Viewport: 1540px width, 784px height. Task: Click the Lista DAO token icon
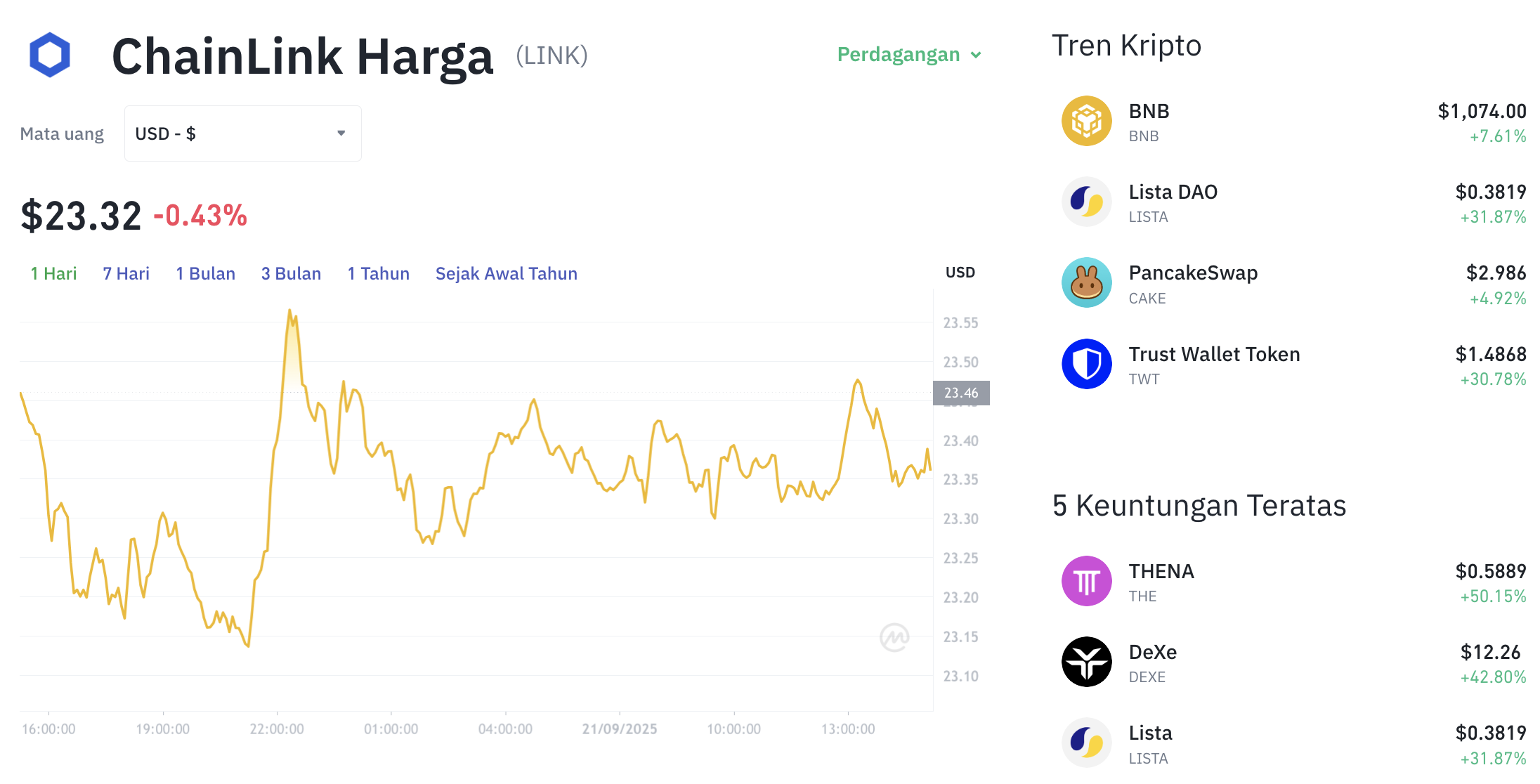pos(1086,202)
